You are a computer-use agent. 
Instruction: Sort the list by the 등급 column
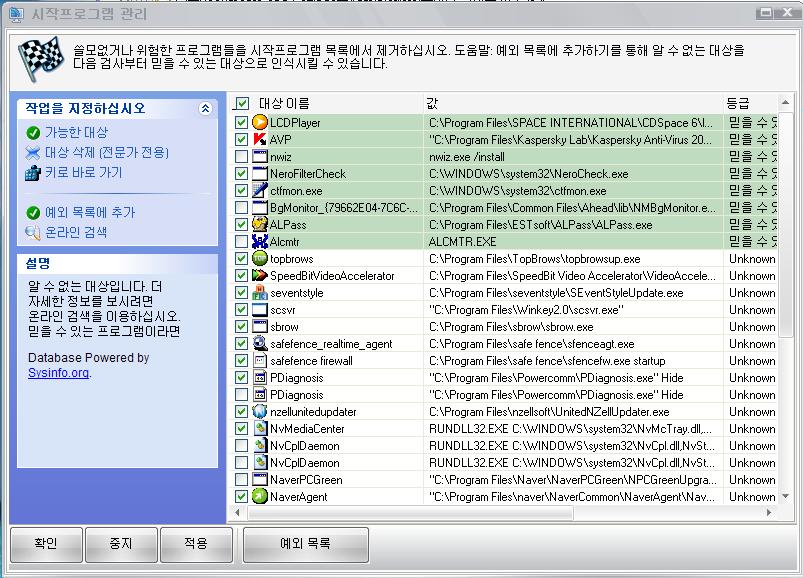click(x=738, y=103)
